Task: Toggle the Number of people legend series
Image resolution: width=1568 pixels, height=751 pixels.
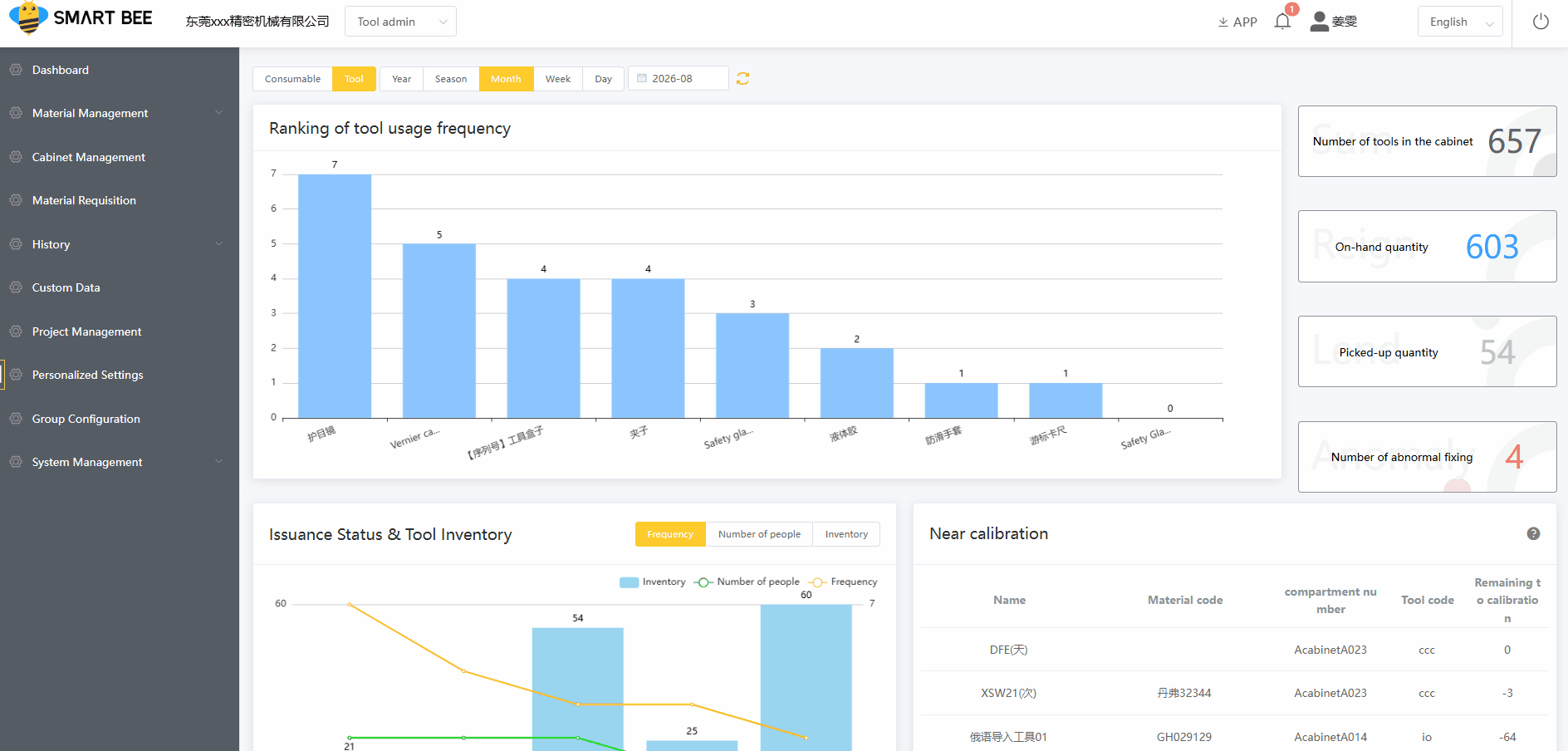Action: click(747, 582)
